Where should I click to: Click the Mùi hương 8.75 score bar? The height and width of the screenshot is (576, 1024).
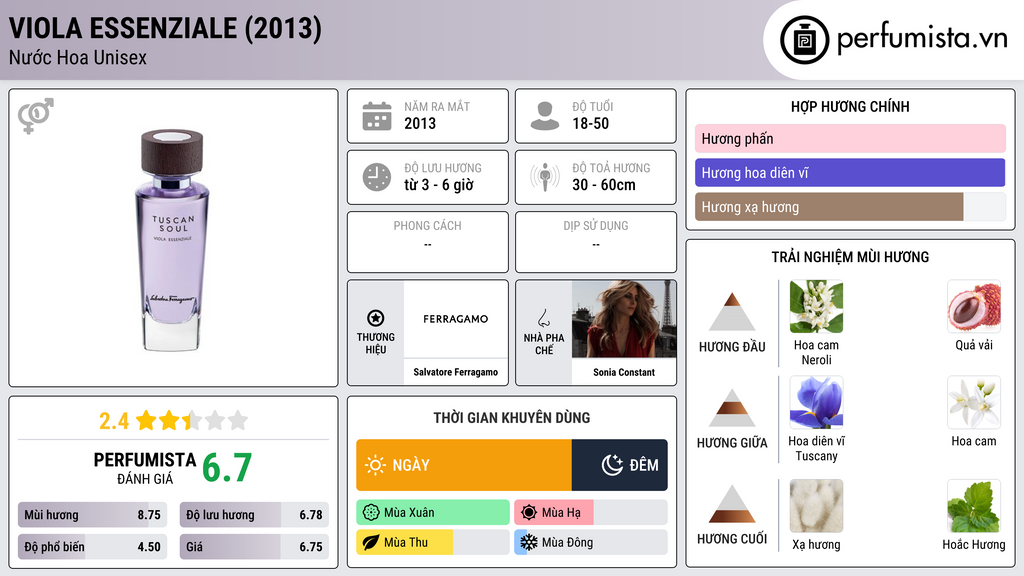point(92,515)
